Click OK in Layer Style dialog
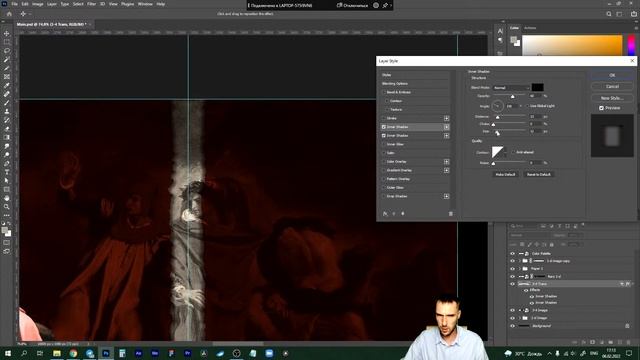 [x=612, y=75]
